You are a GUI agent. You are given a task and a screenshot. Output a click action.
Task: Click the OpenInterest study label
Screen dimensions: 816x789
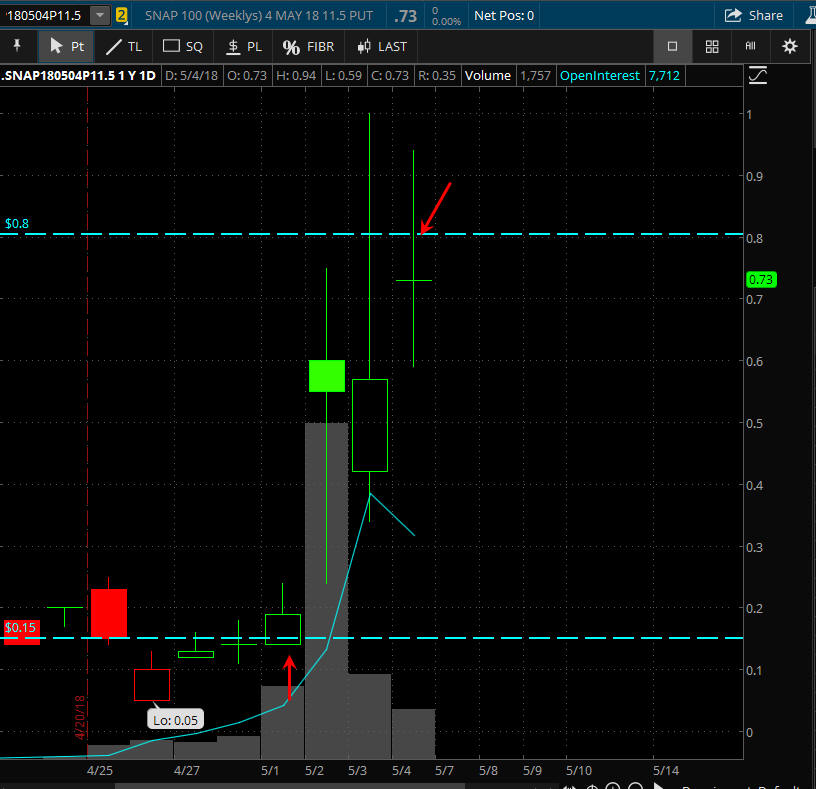(x=599, y=76)
